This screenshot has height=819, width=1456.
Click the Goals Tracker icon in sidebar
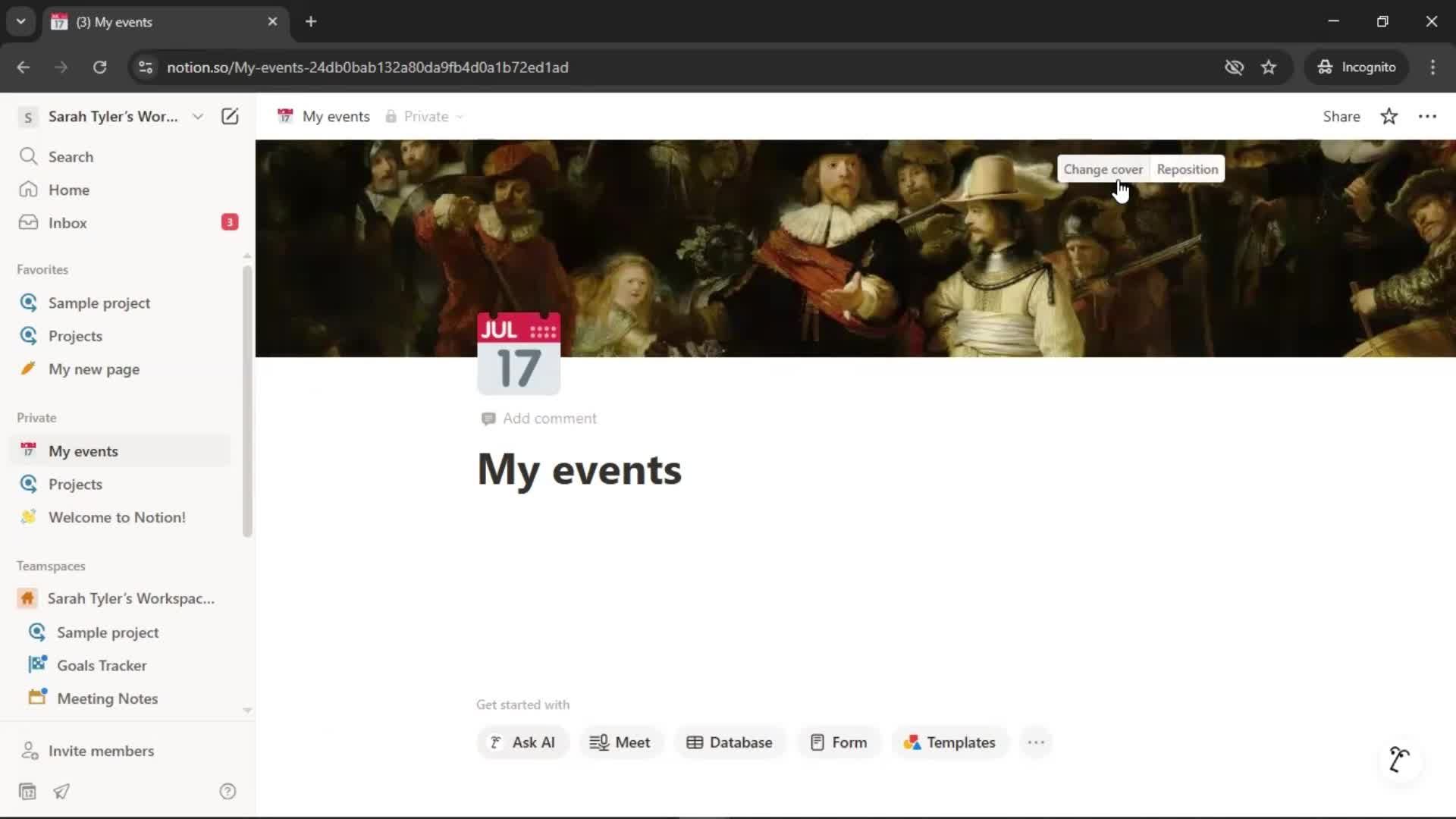[x=37, y=665]
